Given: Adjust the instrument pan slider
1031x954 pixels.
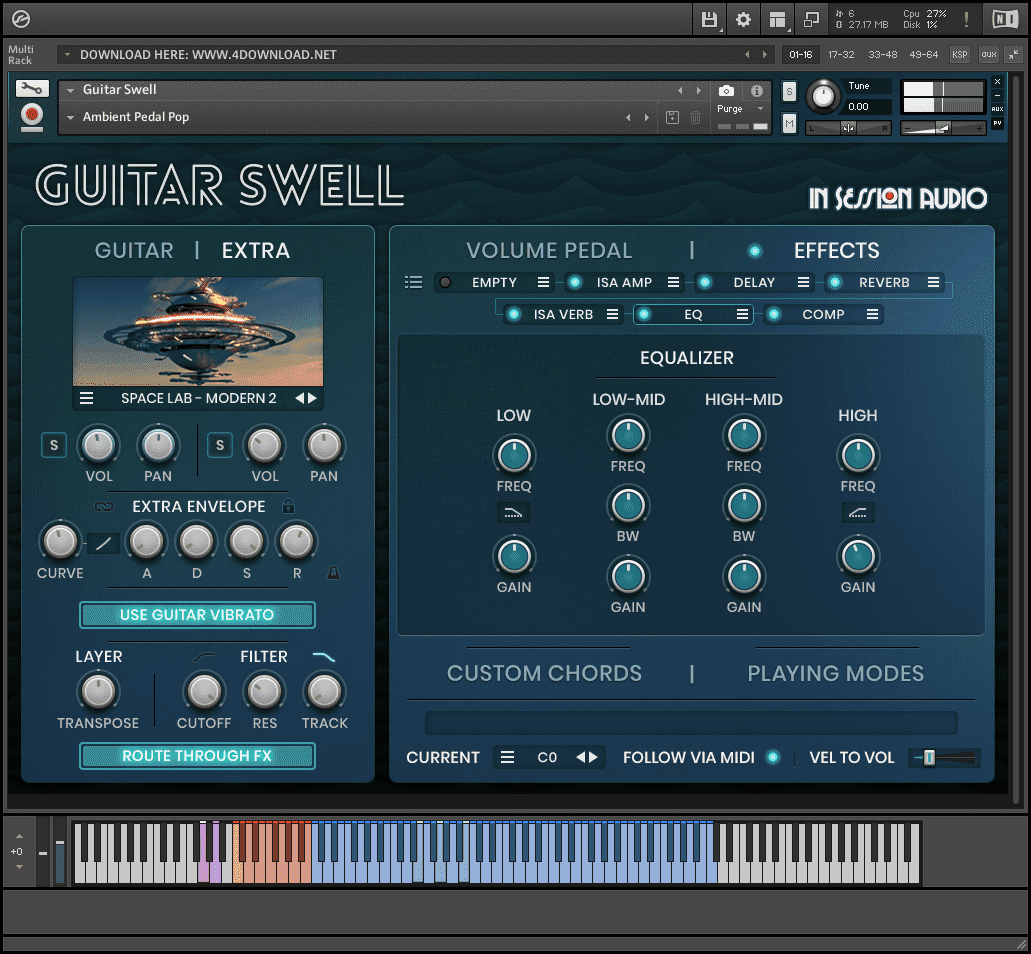Looking at the screenshot, I should [848, 128].
